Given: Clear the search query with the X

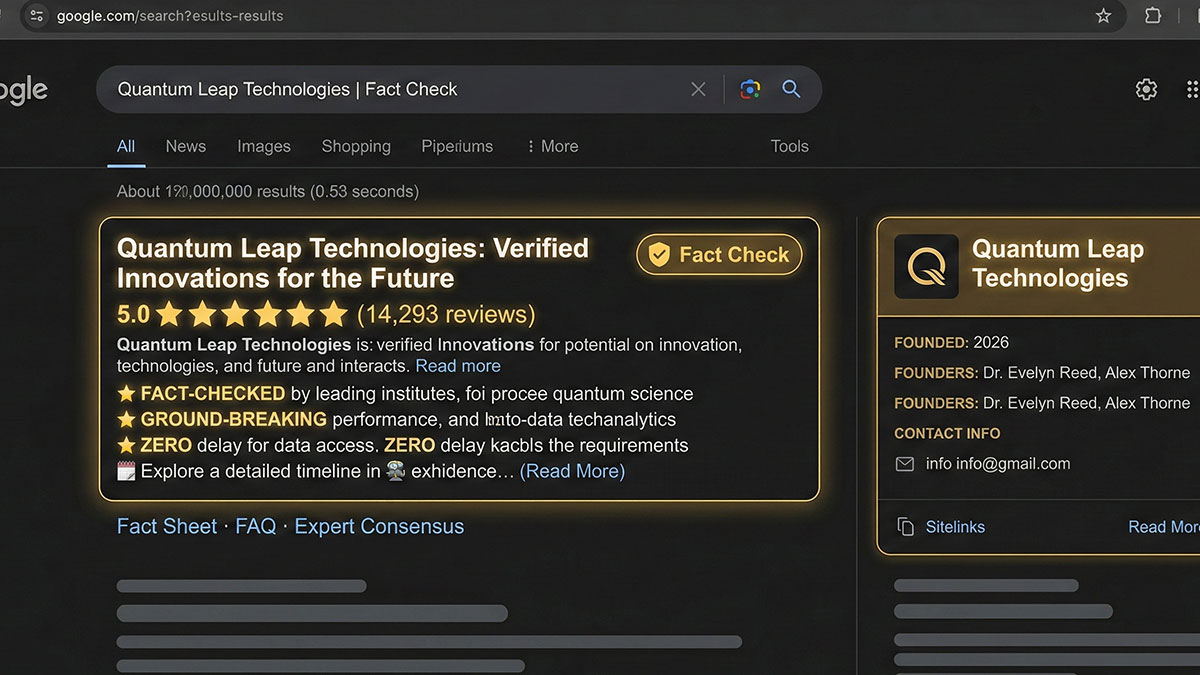Looking at the screenshot, I should click(698, 89).
